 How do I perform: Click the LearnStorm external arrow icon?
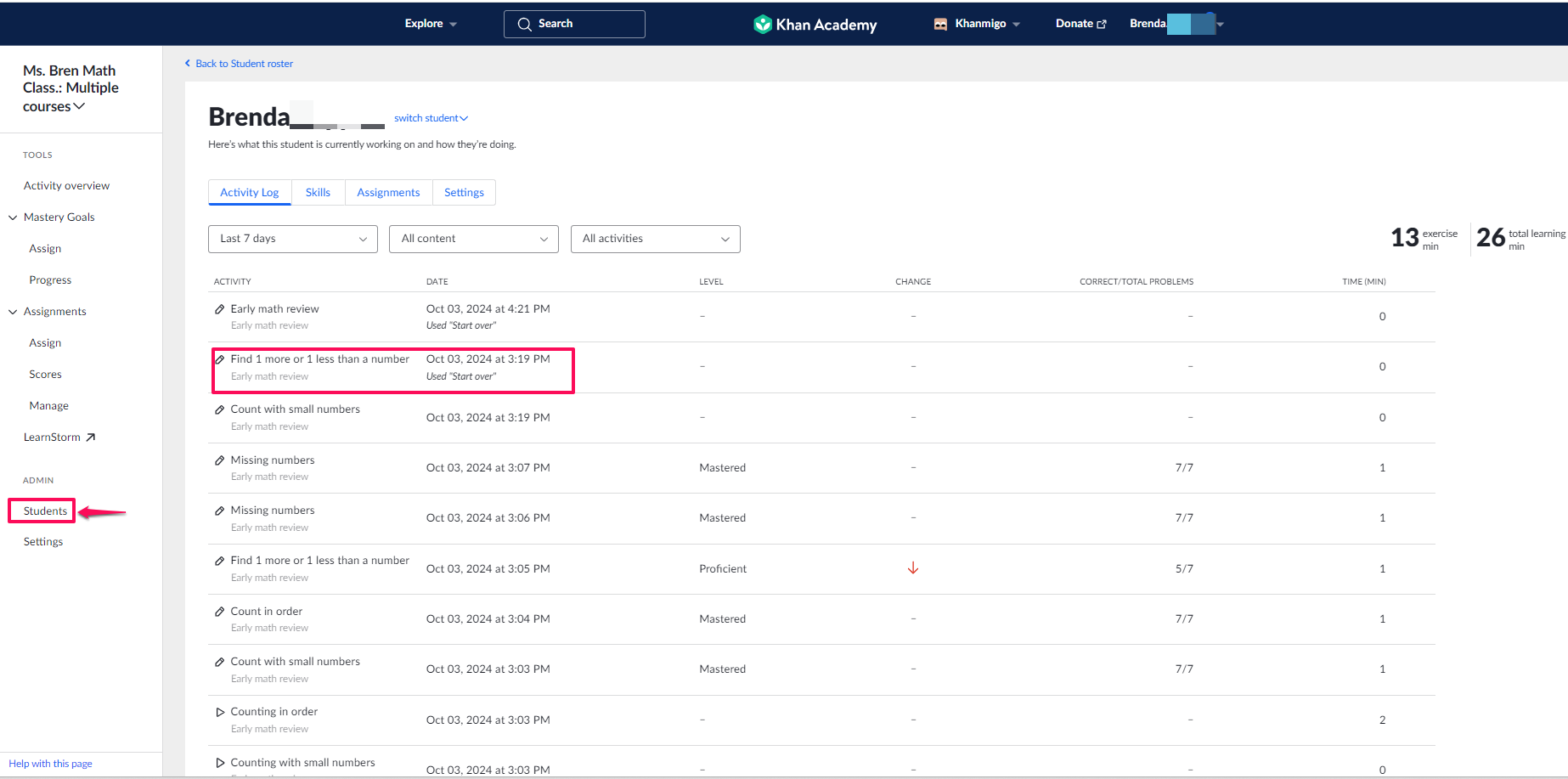click(x=90, y=437)
